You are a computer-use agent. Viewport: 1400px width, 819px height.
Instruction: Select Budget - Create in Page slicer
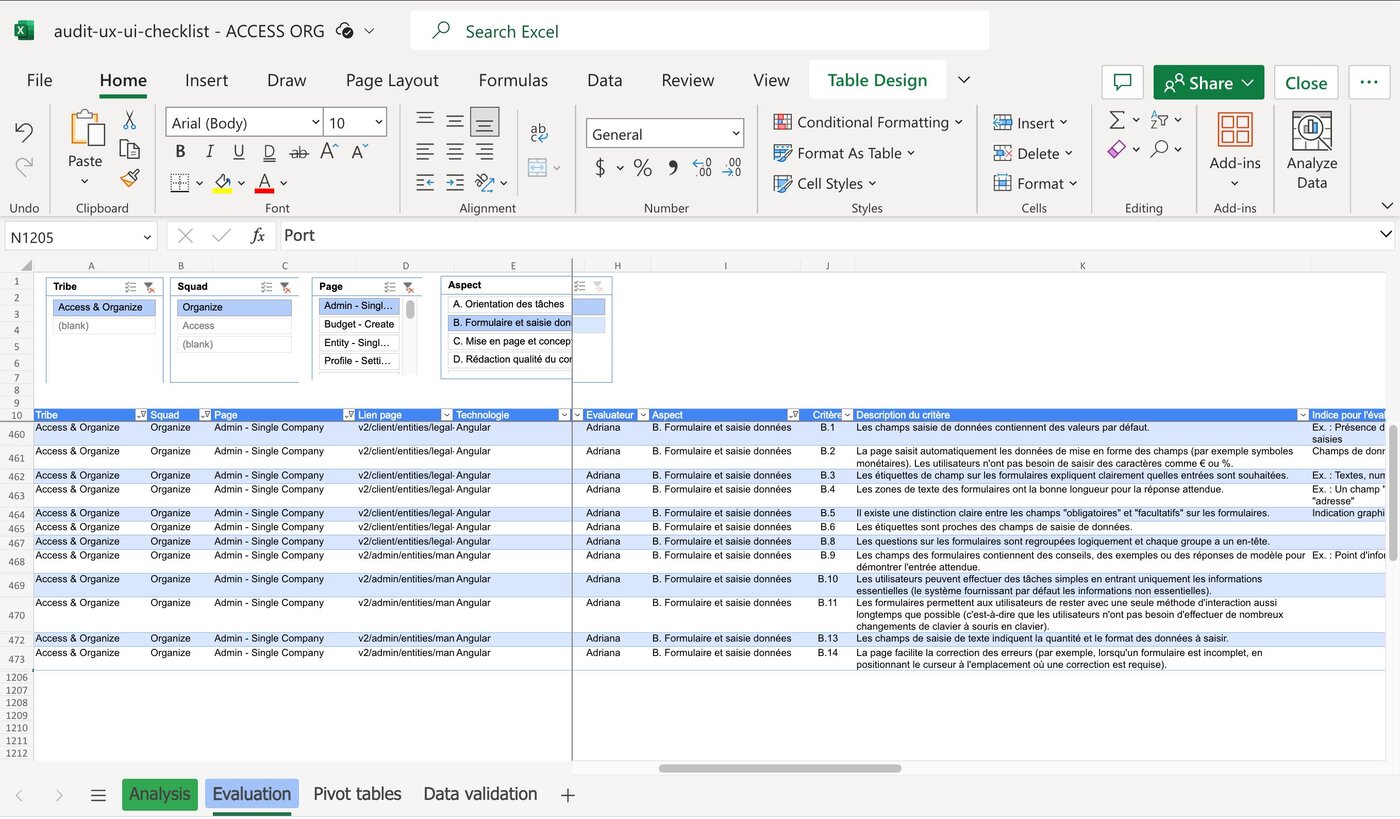pos(359,324)
